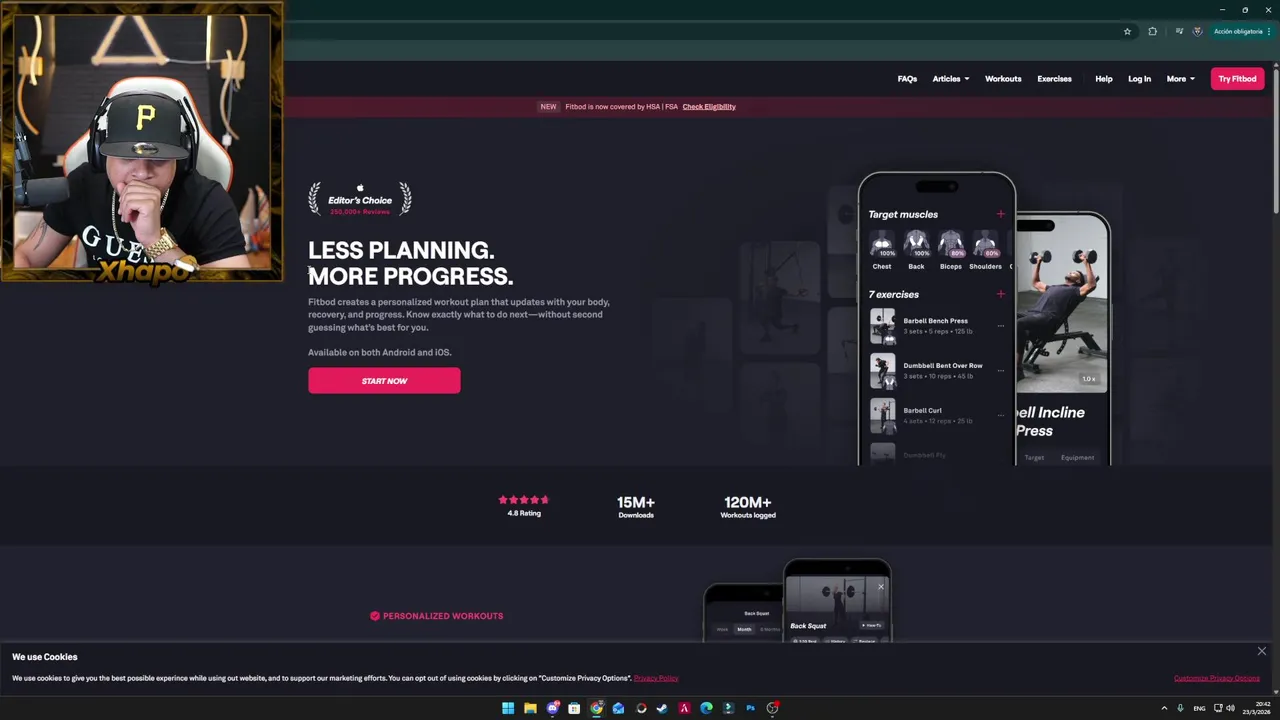
Task: Open options dots for Dumbbell Bent Over Row
Action: tap(1000, 371)
